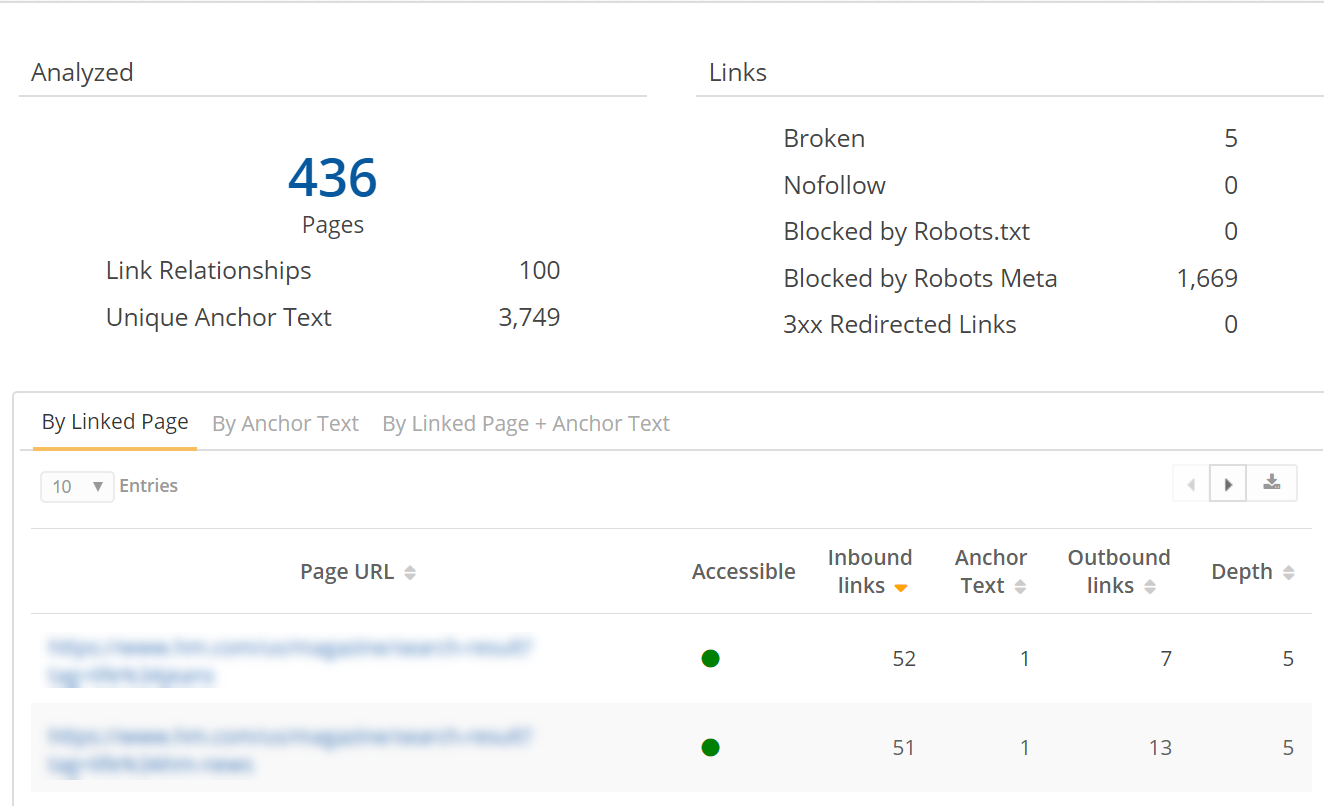Open the By Linked Page + Anchor Text tab
Screen dimensions: 1324x806
tap(525, 423)
